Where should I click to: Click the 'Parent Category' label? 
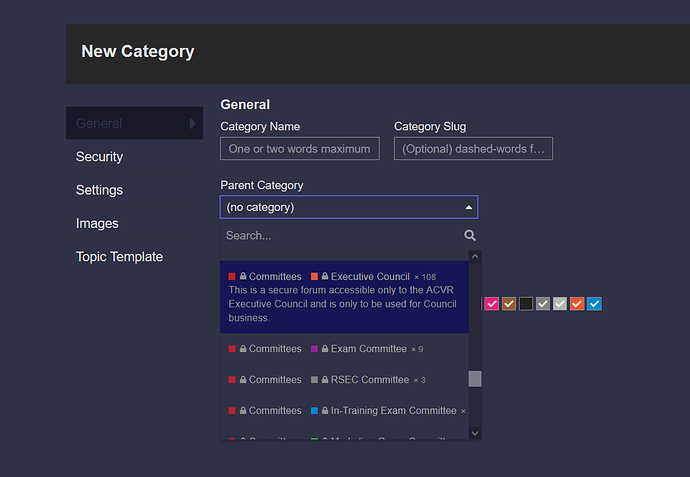pyautogui.click(x=262, y=185)
